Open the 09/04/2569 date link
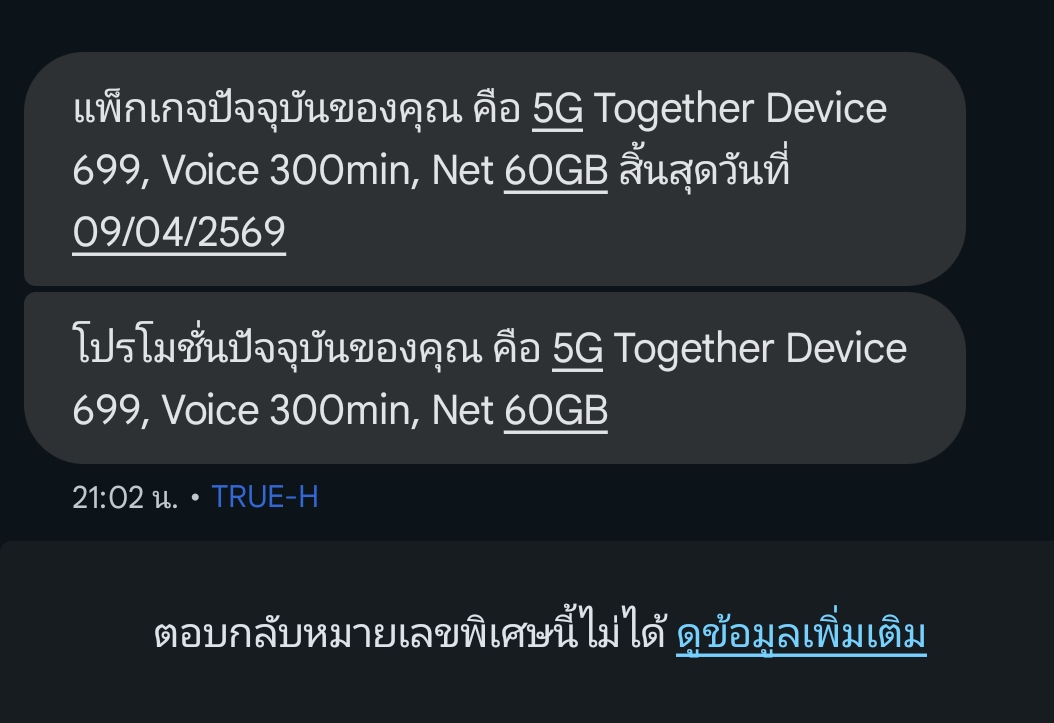 point(179,232)
